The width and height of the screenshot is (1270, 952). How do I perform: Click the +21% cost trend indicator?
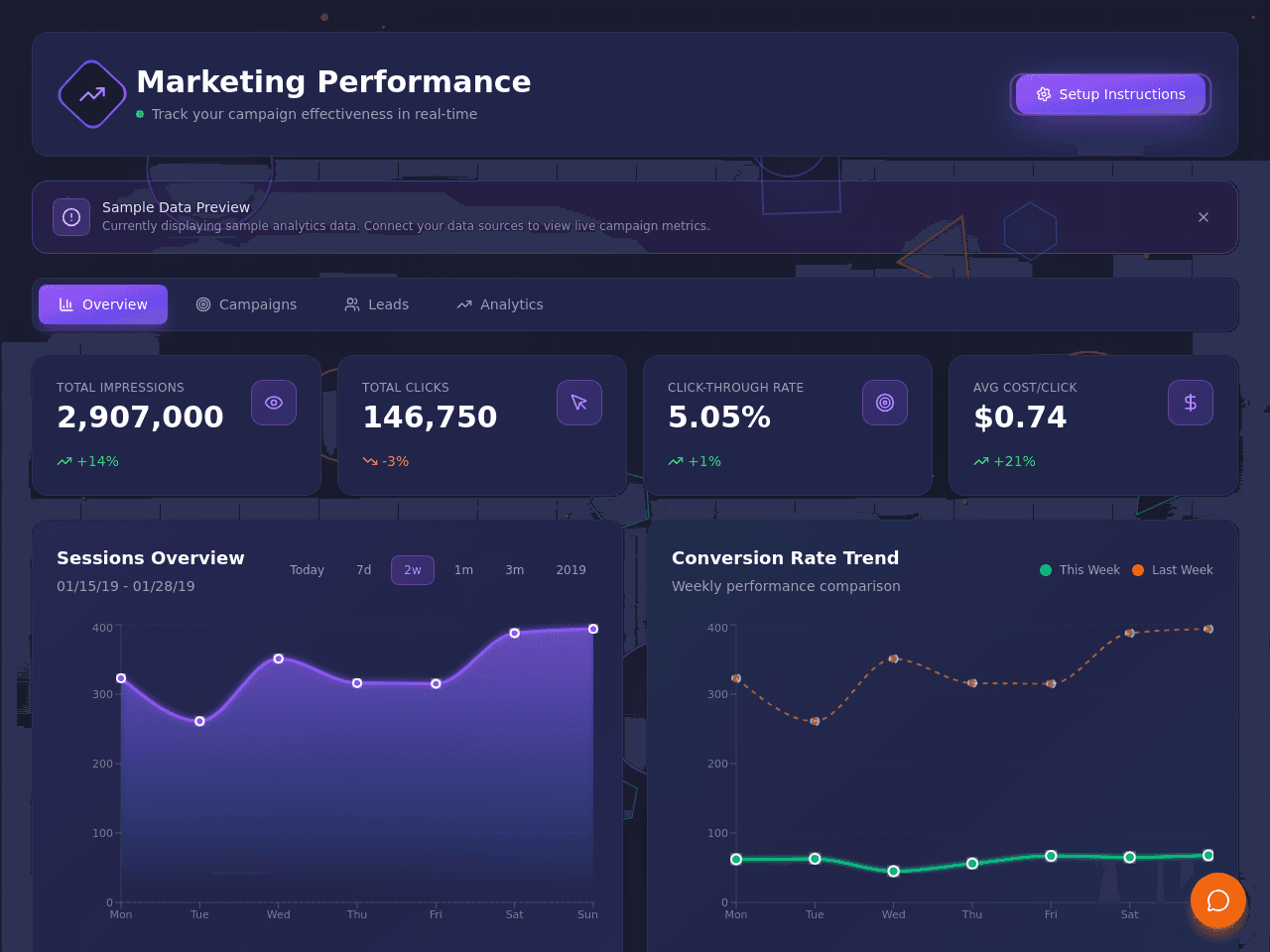pos(1004,461)
